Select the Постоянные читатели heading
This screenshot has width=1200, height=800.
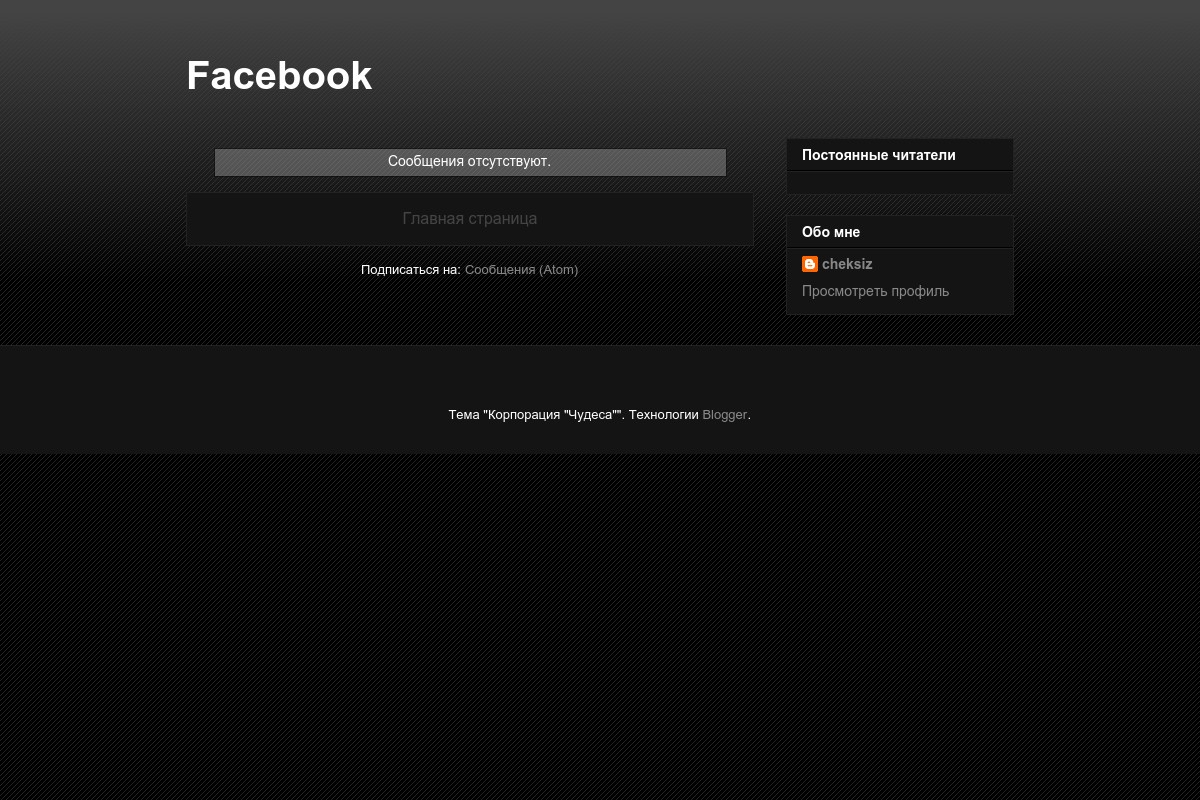click(879, 155)
